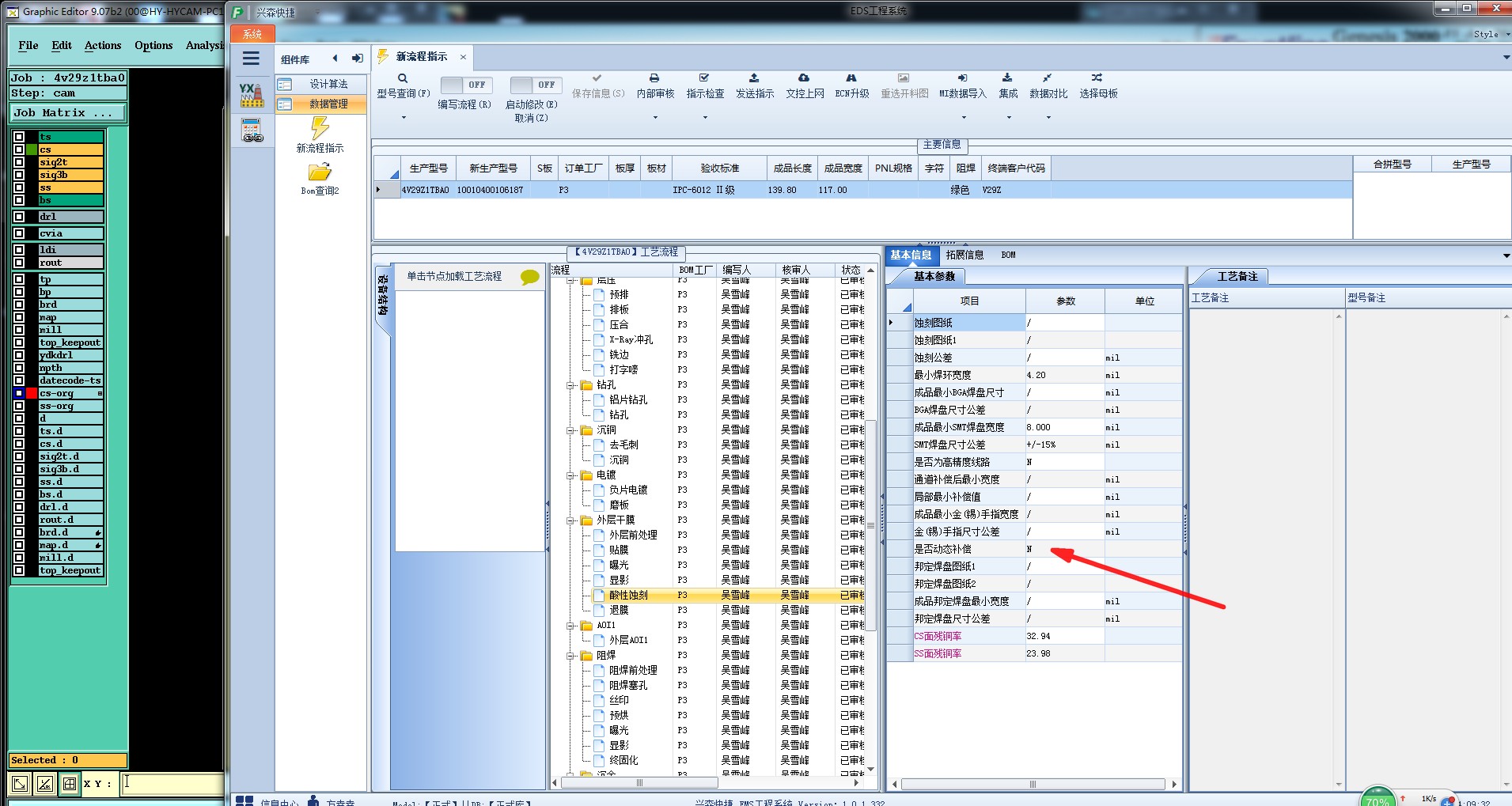Collapse the 外层干膜 tree node
Viewport: 1512px width, 806px height.
tap(570, 520)
